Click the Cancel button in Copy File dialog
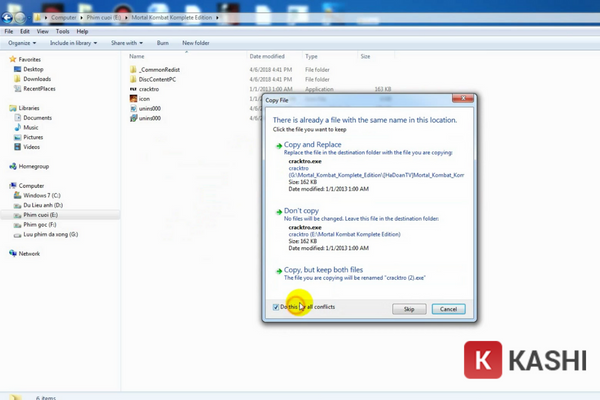This screenshot has width=600, height=400. tap(448, 309)
